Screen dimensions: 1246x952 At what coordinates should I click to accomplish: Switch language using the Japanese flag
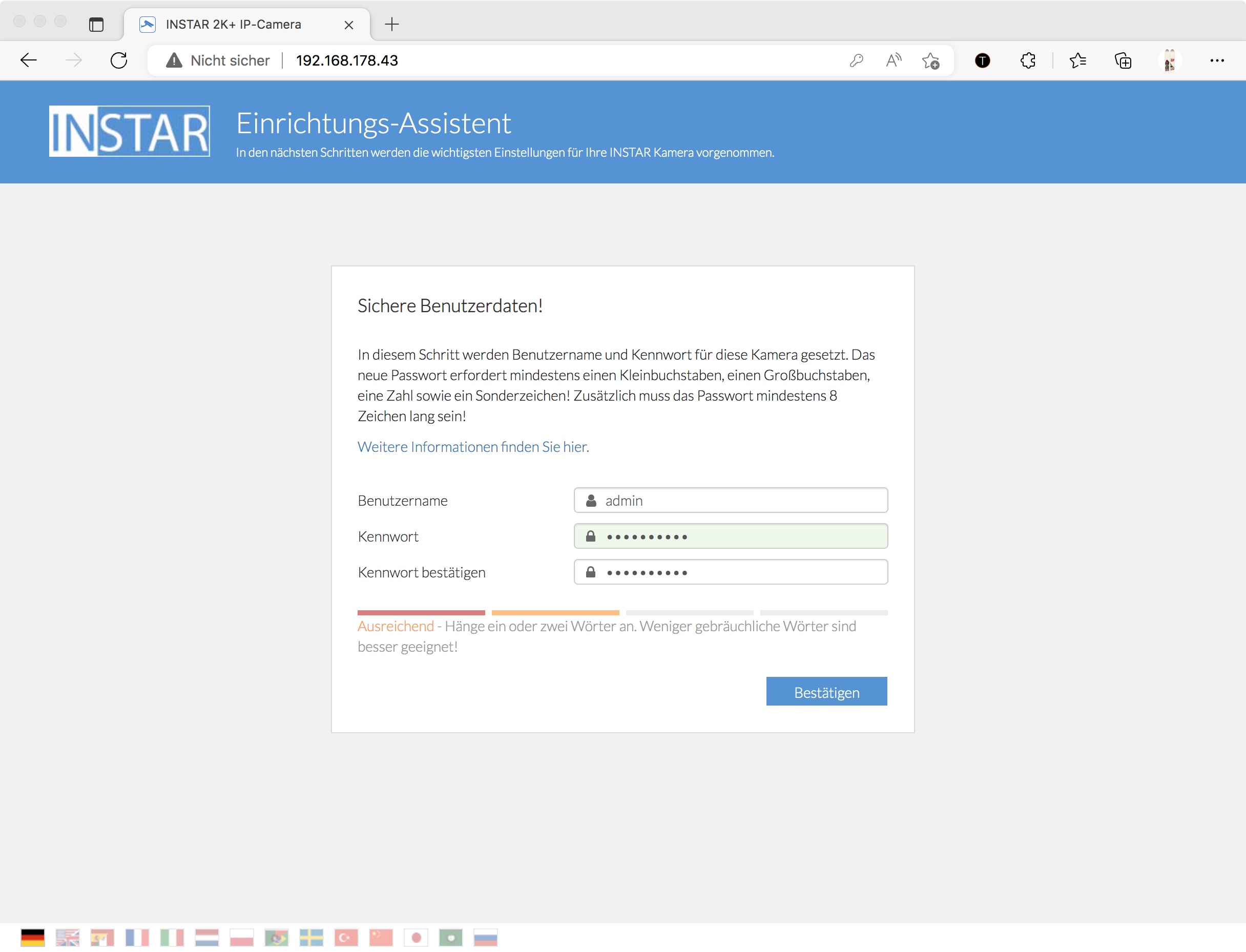pyautogui.click(x=416, y=937)
